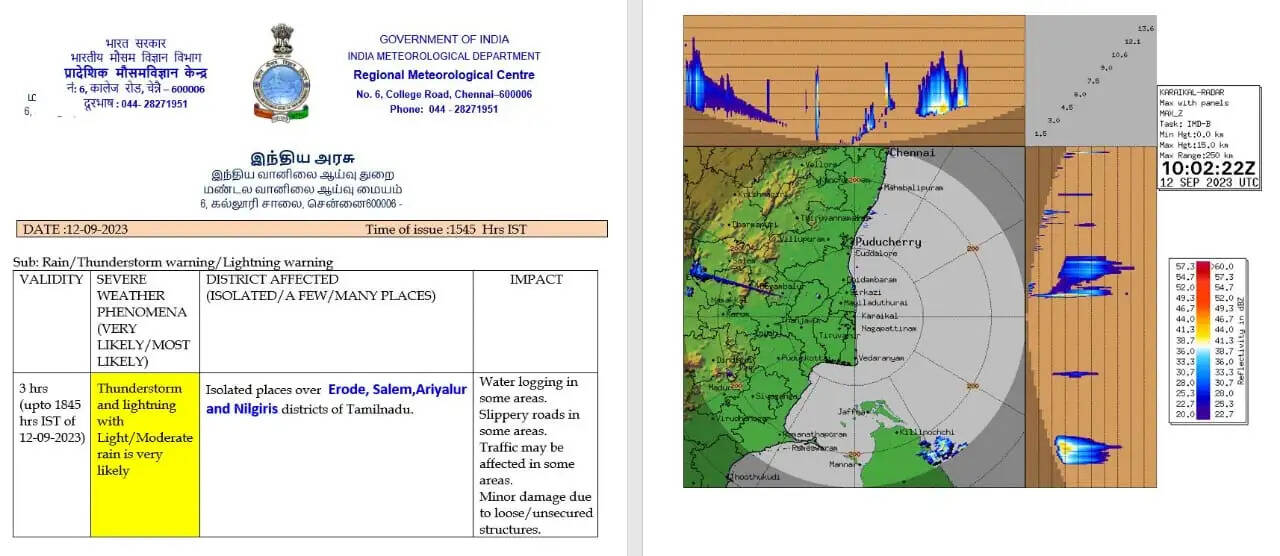Click the Puducherry label on radar map
Viewport: 1280px width, 556px height.
(x=887, y=242)
